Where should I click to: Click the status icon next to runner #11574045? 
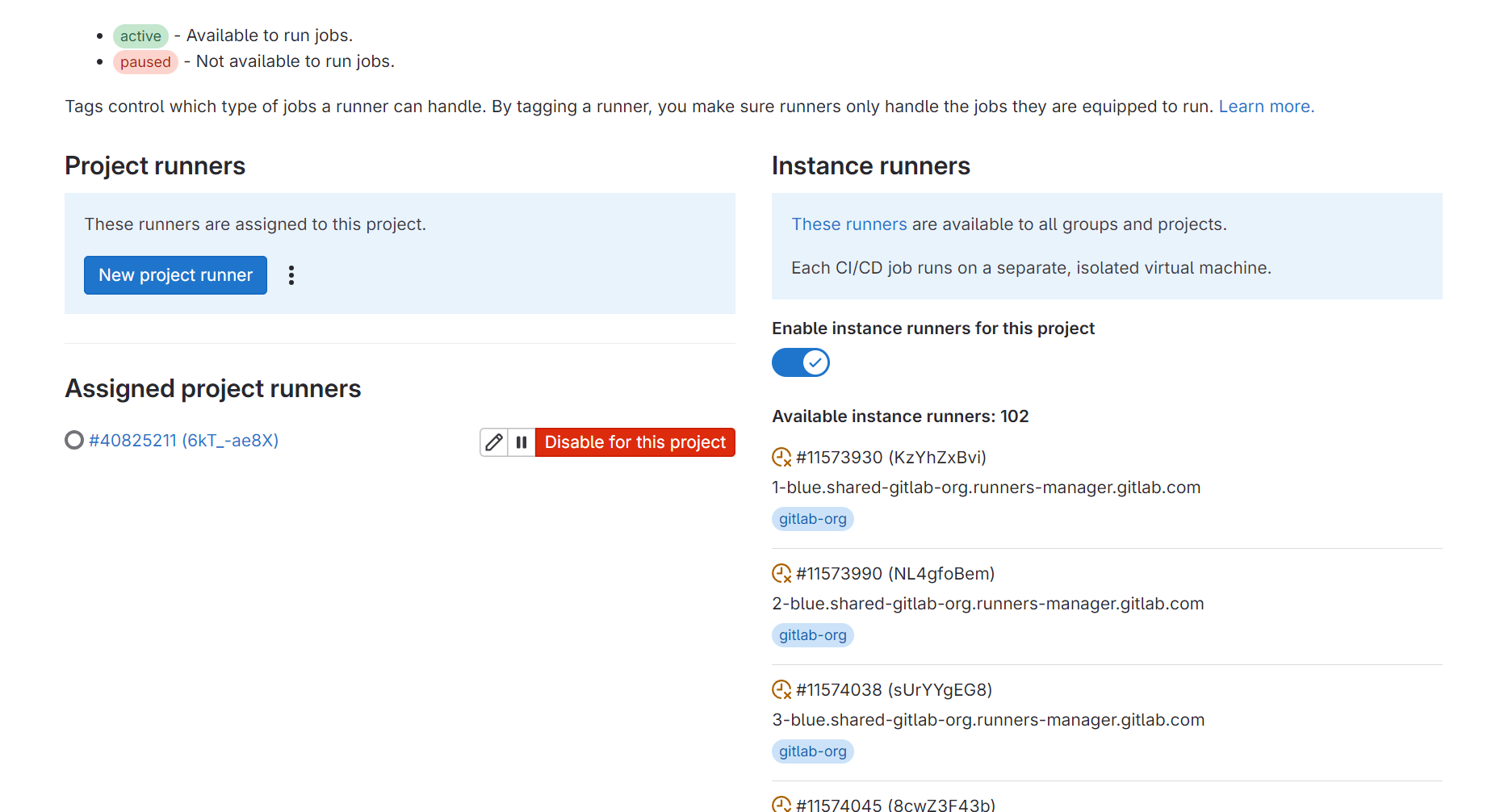(781, 804)
